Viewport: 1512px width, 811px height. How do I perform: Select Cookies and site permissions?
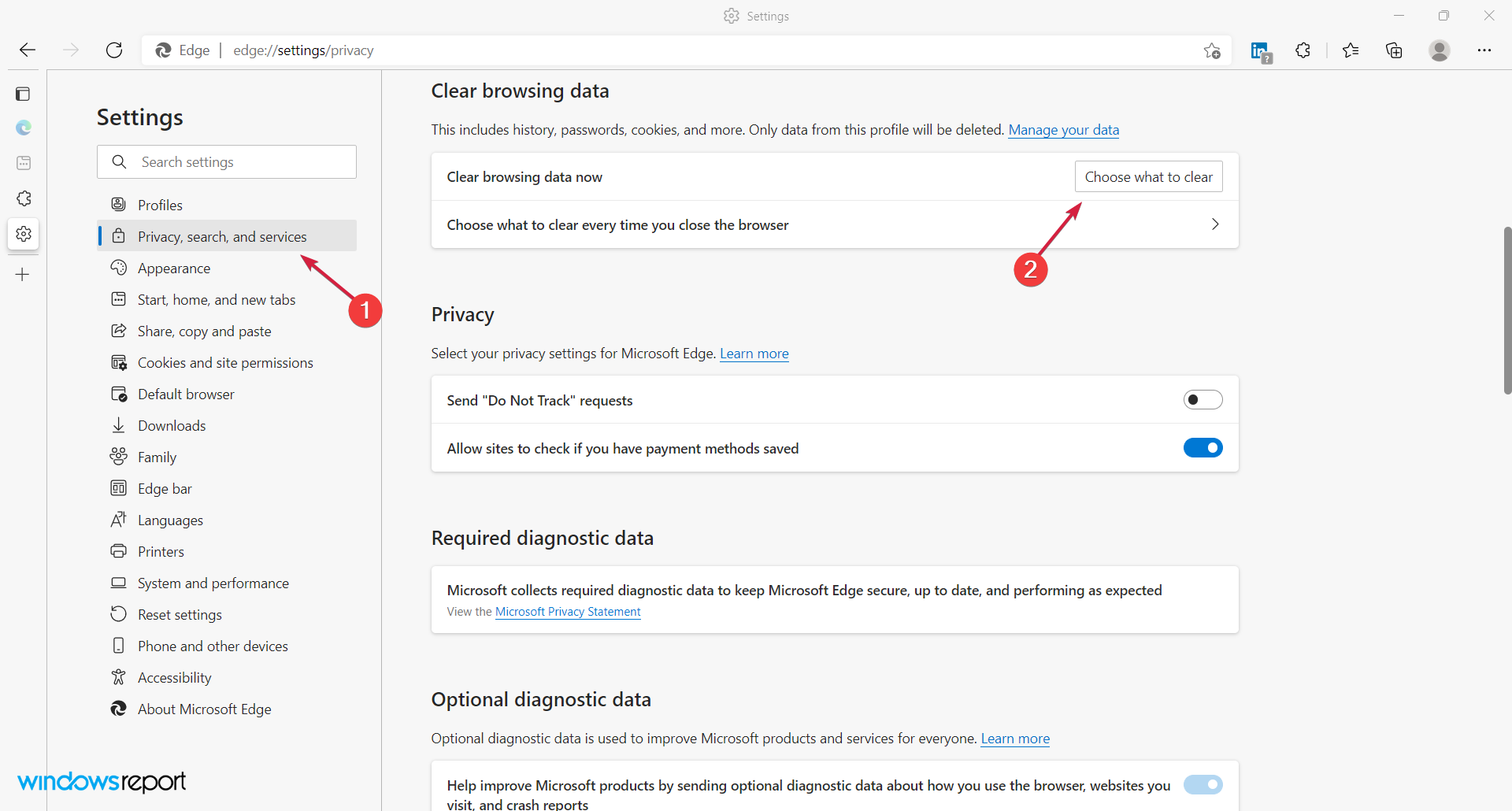point(225,363)
